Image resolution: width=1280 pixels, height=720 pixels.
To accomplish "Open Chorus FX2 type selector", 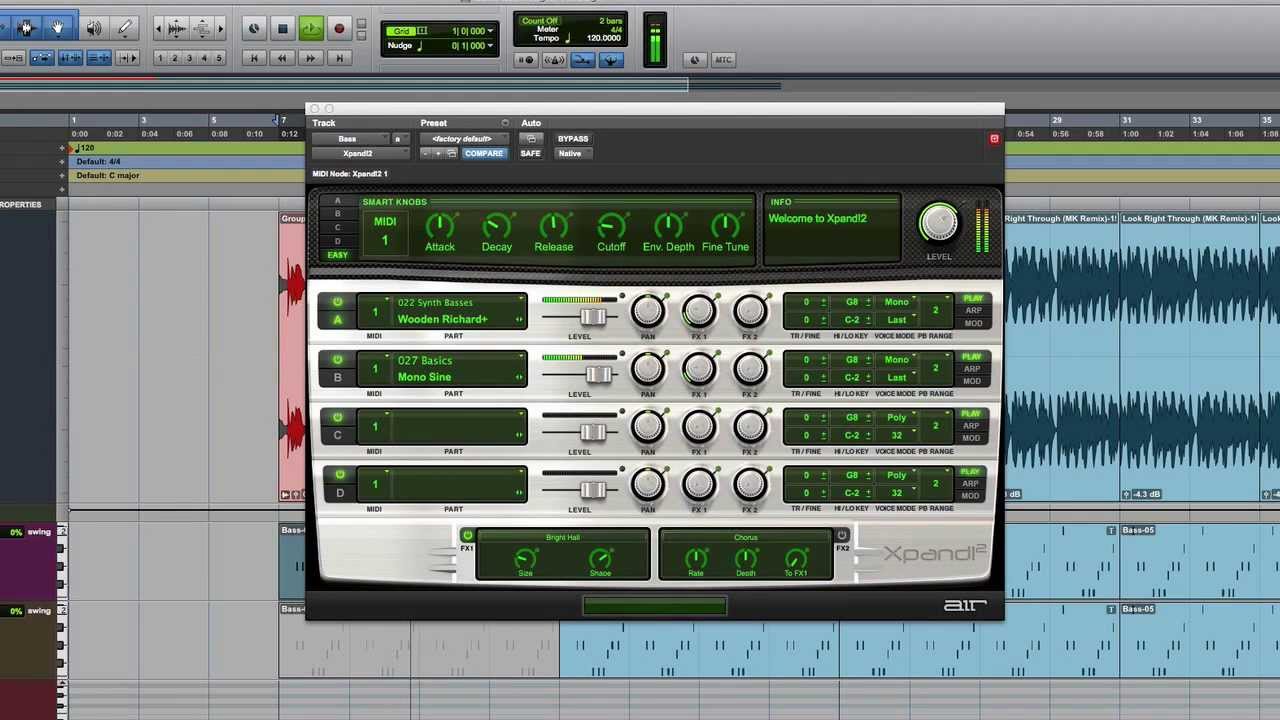I will point(746,538).
